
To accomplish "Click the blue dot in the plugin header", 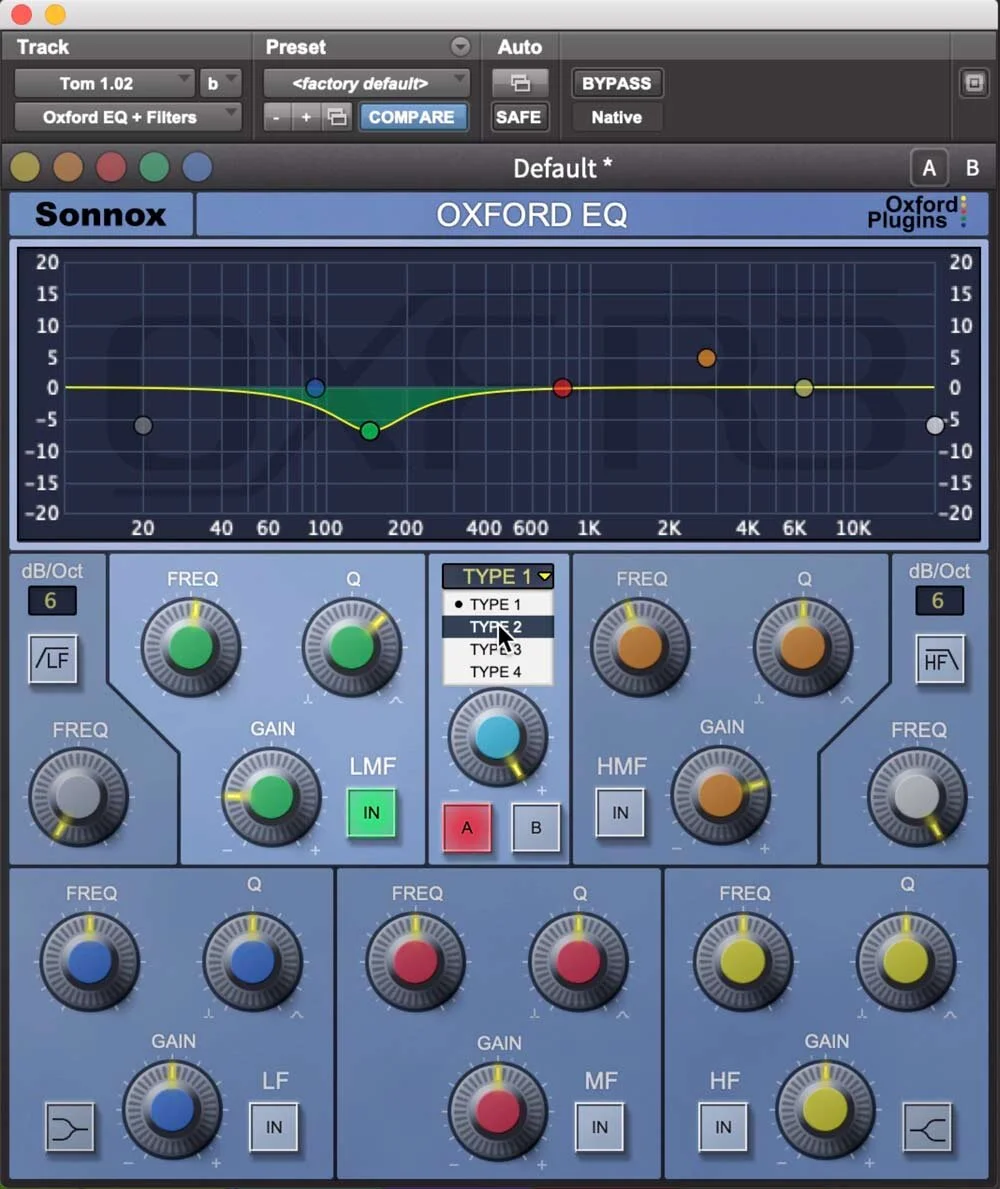I will point(197,167).
